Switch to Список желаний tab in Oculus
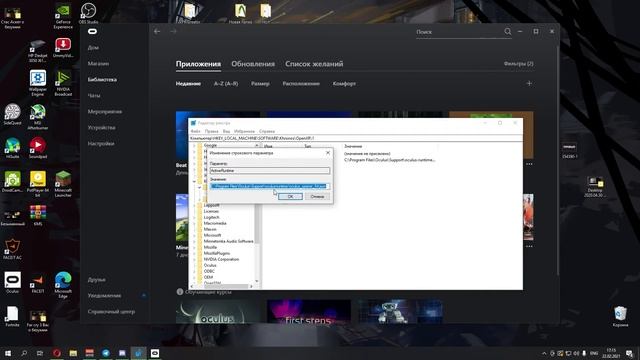640x360 pixels. point(314,64)
